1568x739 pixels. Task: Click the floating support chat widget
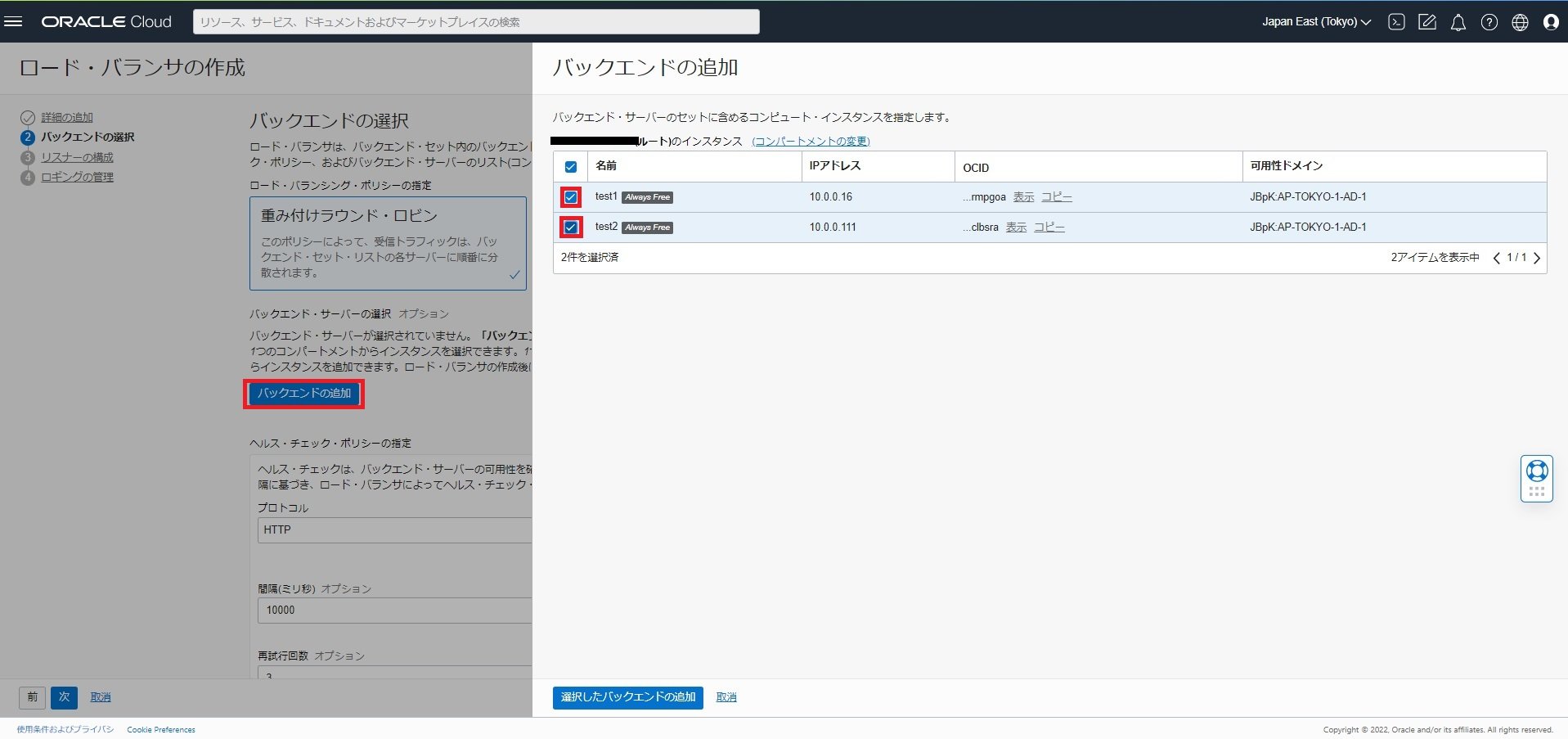1535,478
